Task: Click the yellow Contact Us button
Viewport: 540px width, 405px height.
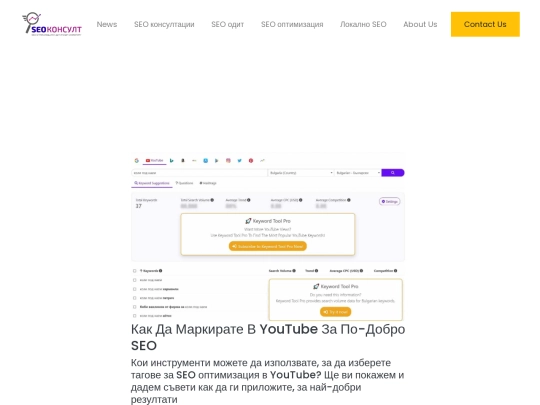Action: (x=485, y=24)
